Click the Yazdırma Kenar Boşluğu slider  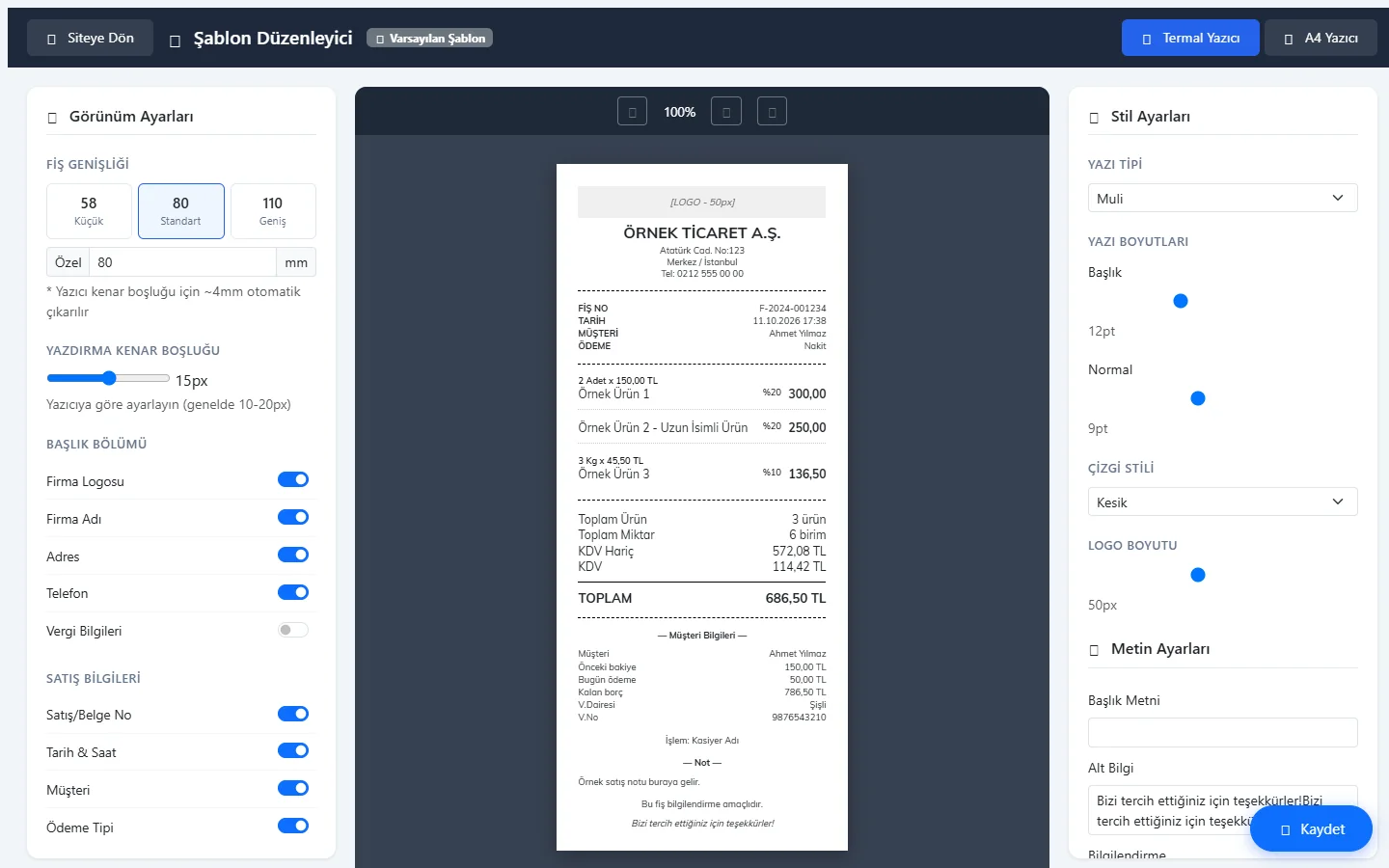click(x=108, y=378)
